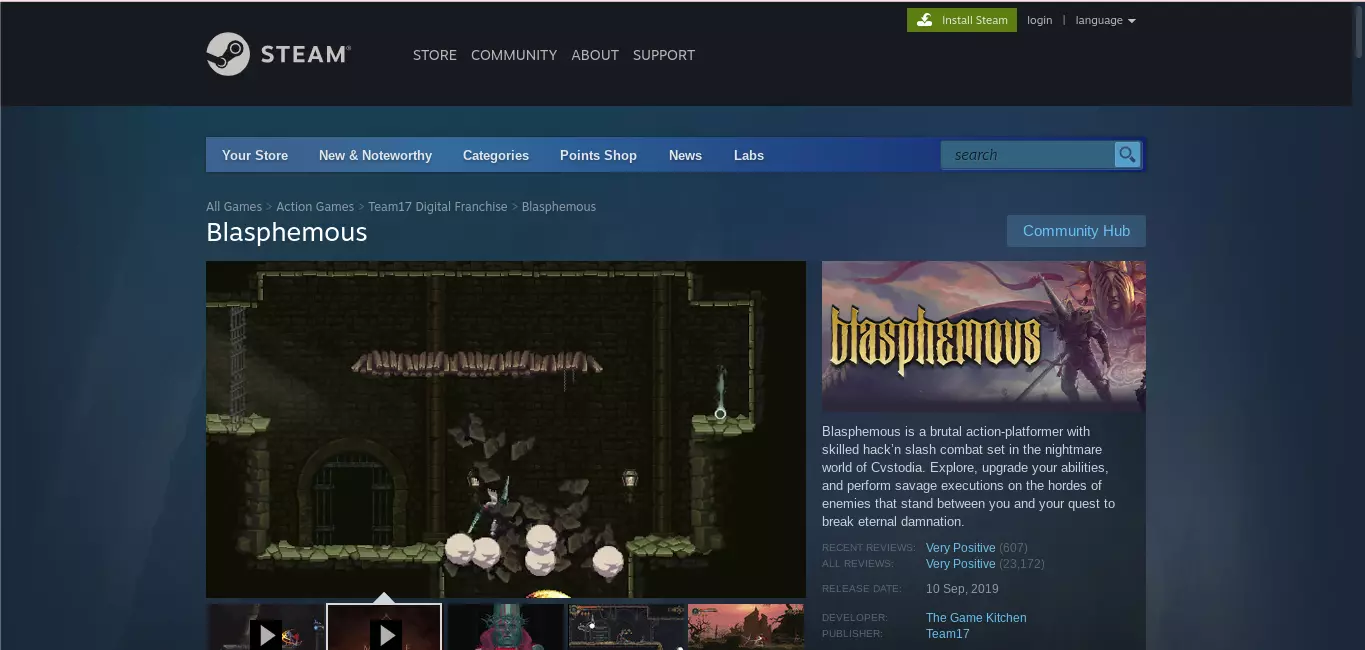Click the main gameplay video player
This screenshot has height=650, width=1365.
point(506,429)
